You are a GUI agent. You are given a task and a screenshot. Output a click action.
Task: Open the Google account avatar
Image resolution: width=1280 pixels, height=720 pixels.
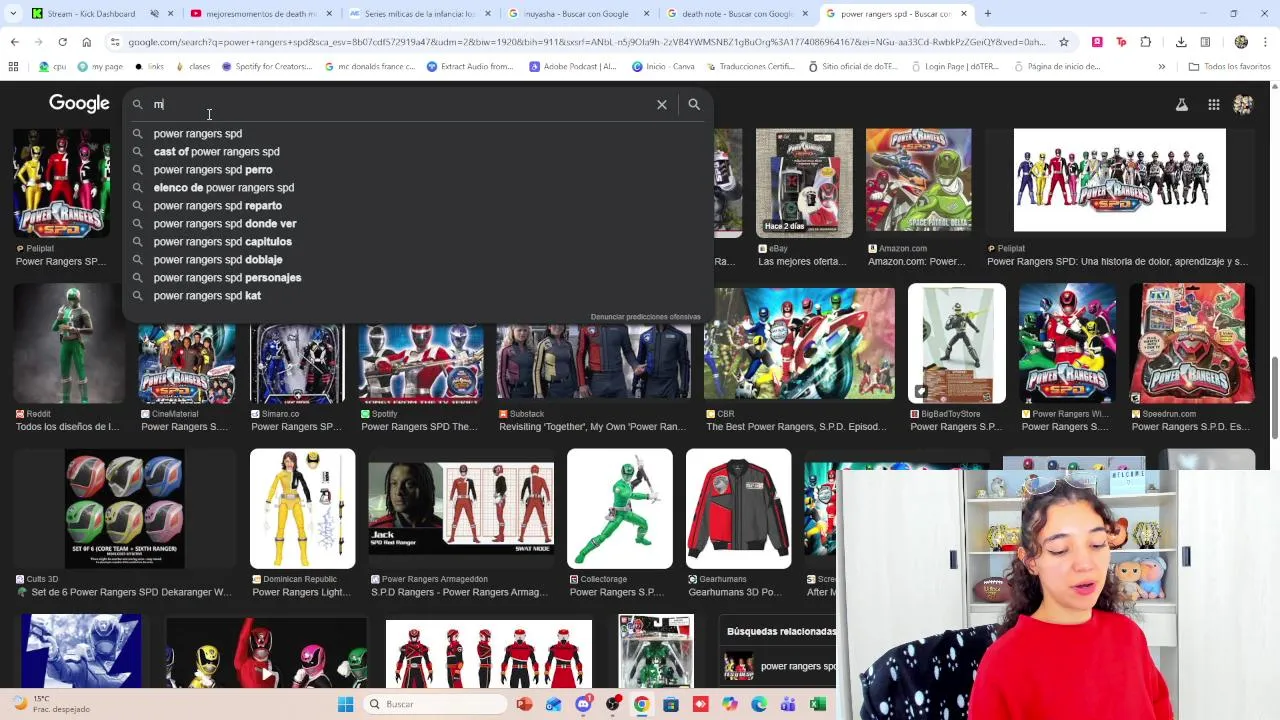(x=1243, y=104)
